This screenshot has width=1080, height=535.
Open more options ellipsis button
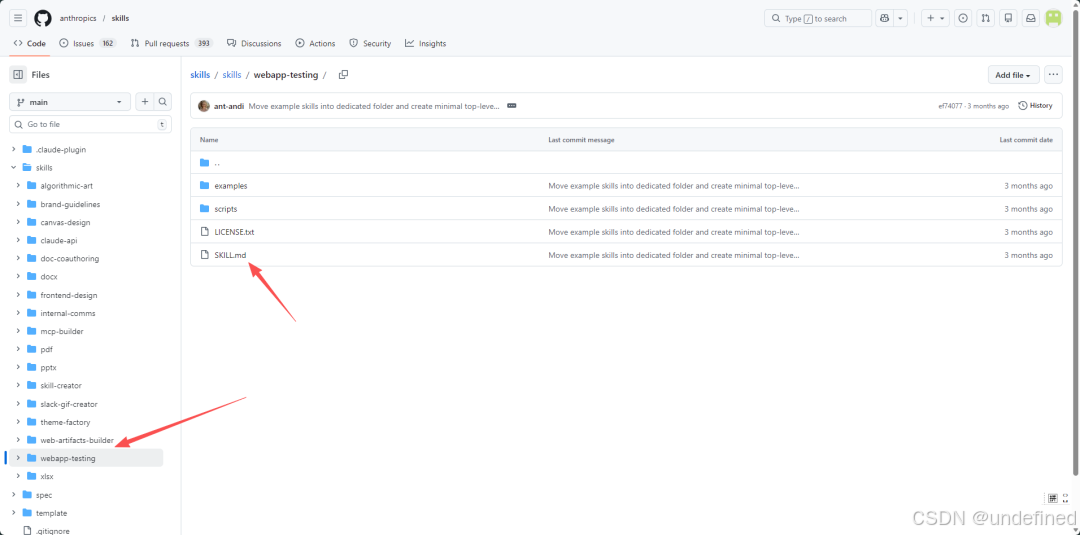1053,74
